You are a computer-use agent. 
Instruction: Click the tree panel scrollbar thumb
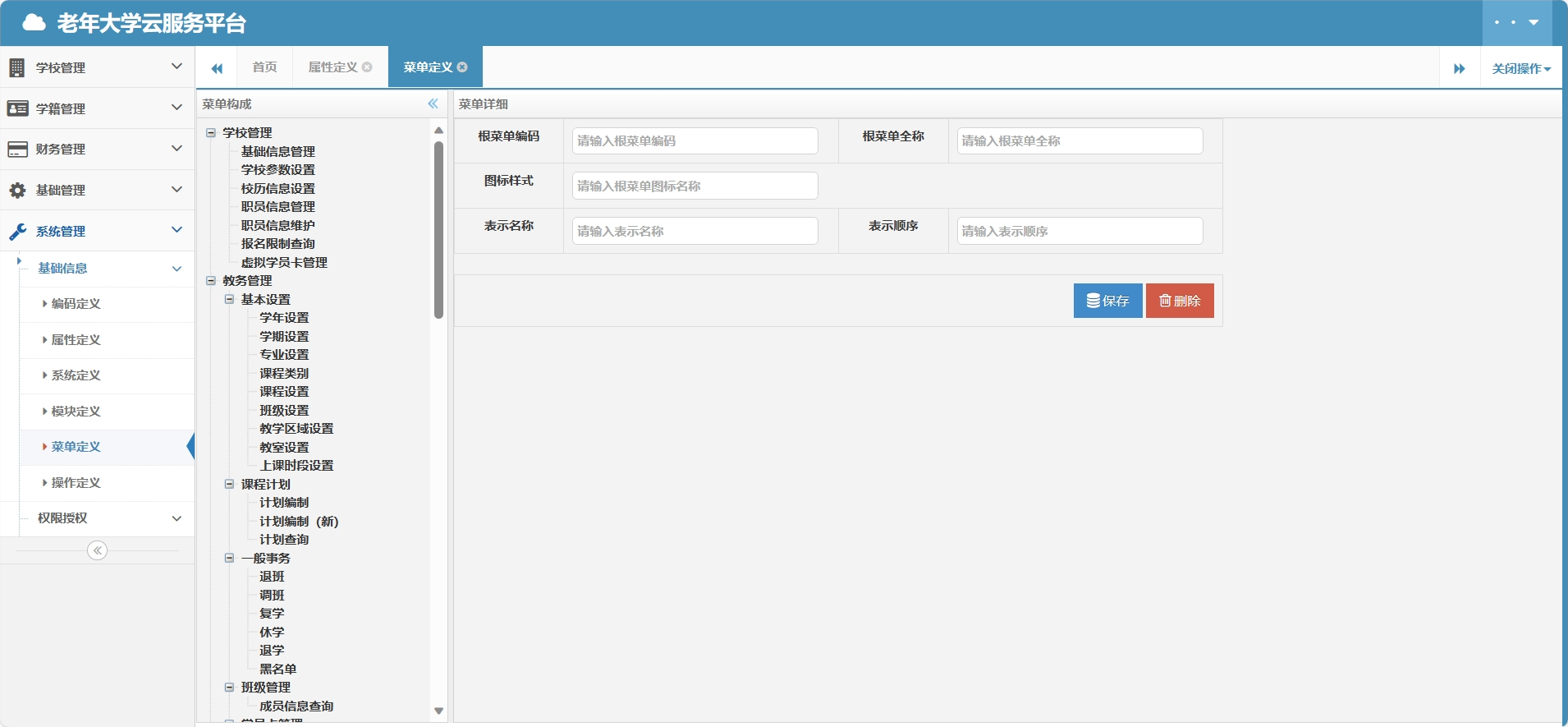(x=438, y=230)
